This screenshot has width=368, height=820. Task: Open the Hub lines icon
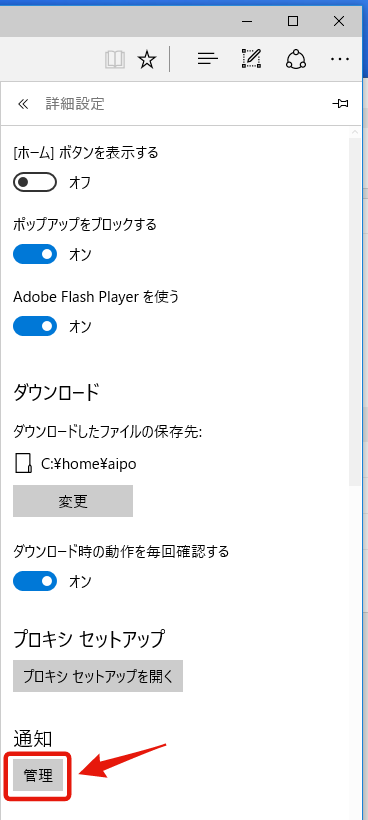point(208,59)
